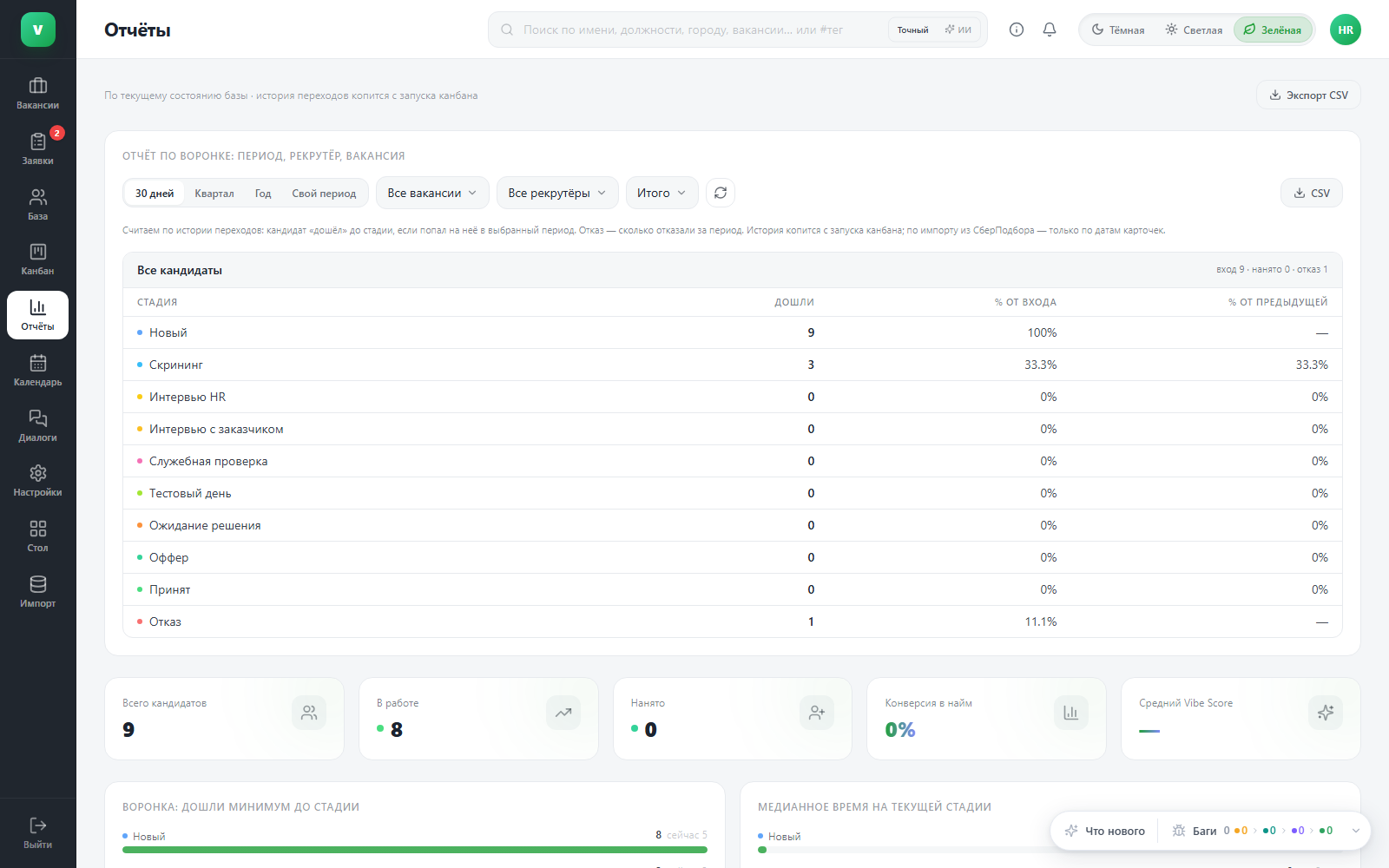Click the CSV button in funnel report
Image resolution: width=1389 pixels, height=868 pixels.
pyautogui.click(x=1312, y=193)
